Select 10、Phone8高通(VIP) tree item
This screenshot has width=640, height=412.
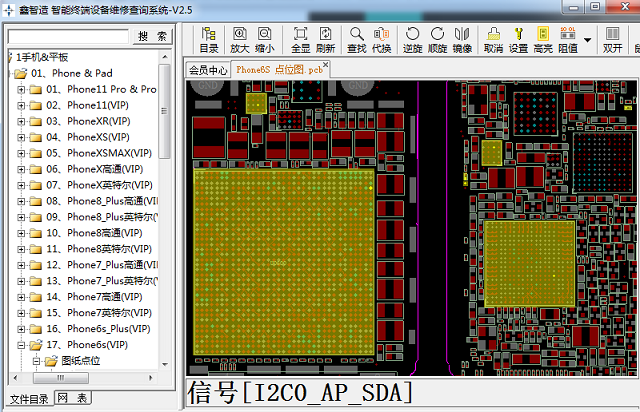coord(94,233)
